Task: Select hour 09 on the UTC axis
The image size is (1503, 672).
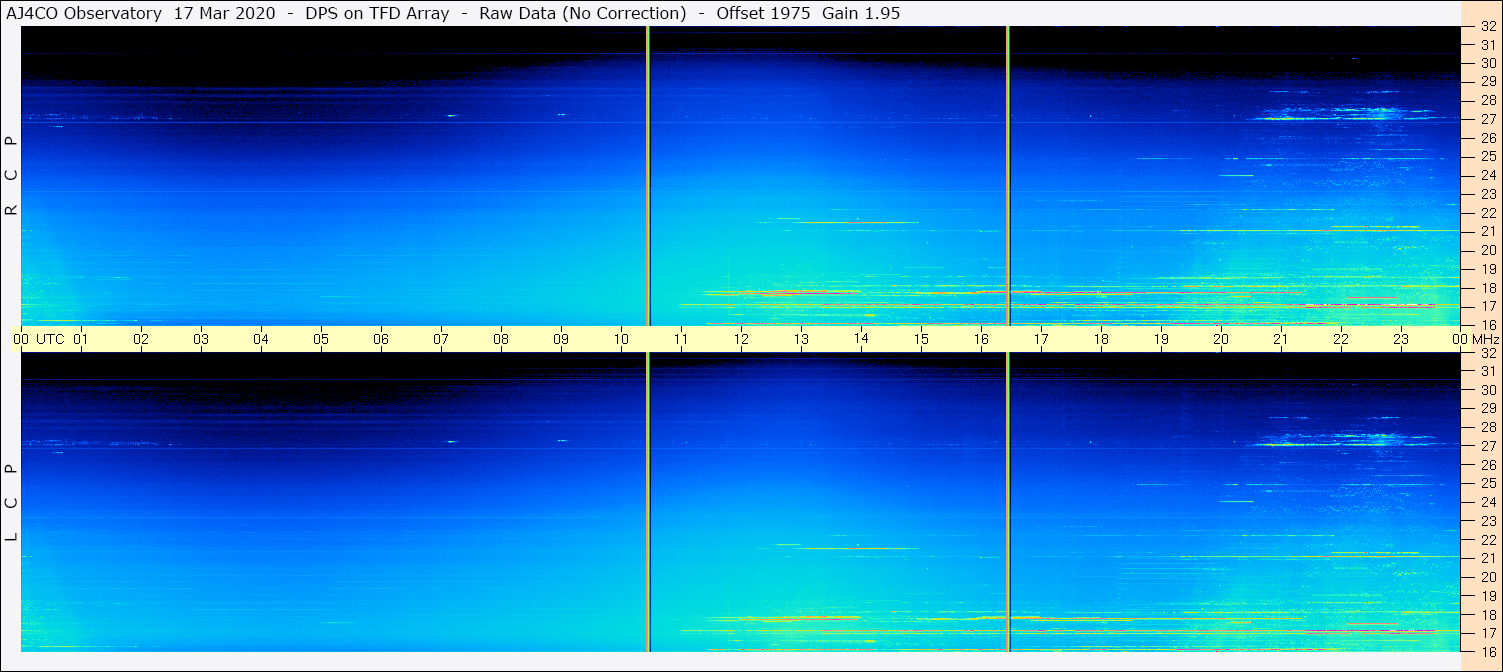Action: pos(561,339)
